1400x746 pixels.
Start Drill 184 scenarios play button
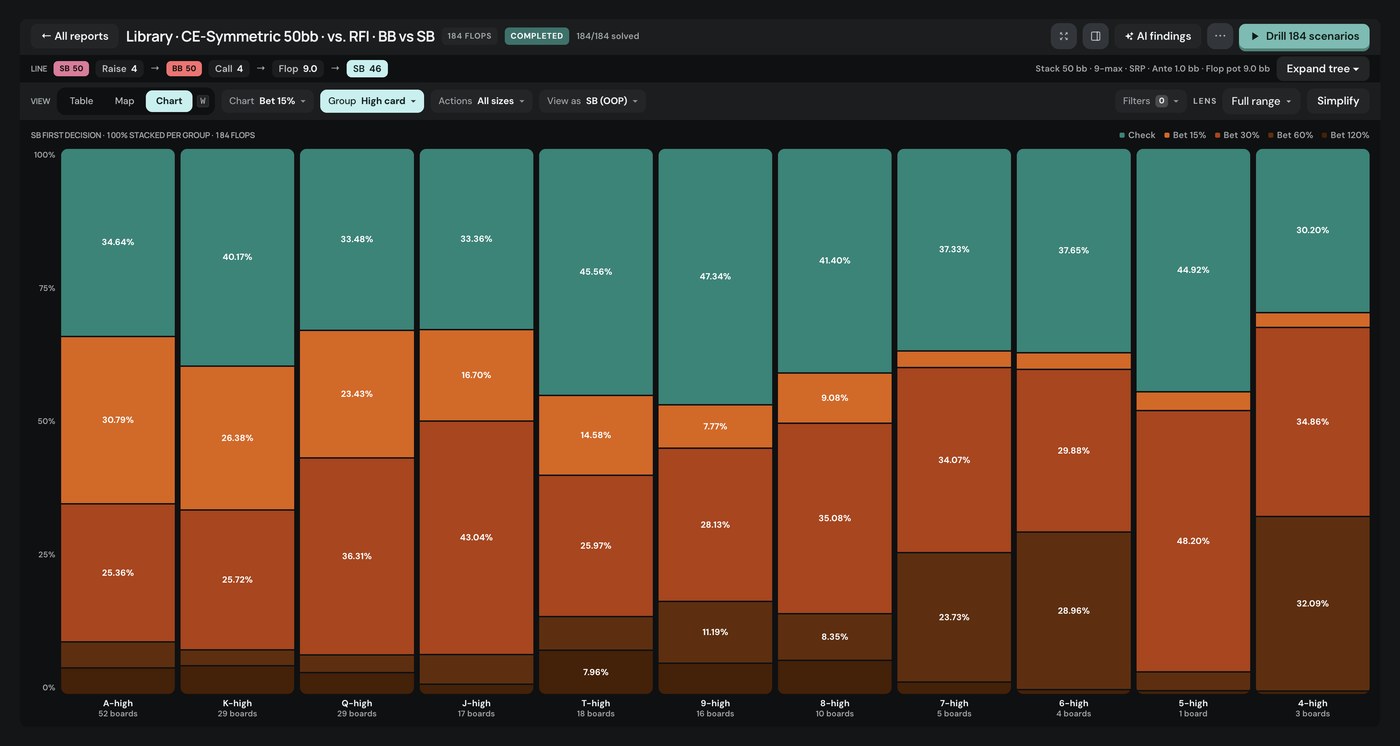tap(1304, 36)
